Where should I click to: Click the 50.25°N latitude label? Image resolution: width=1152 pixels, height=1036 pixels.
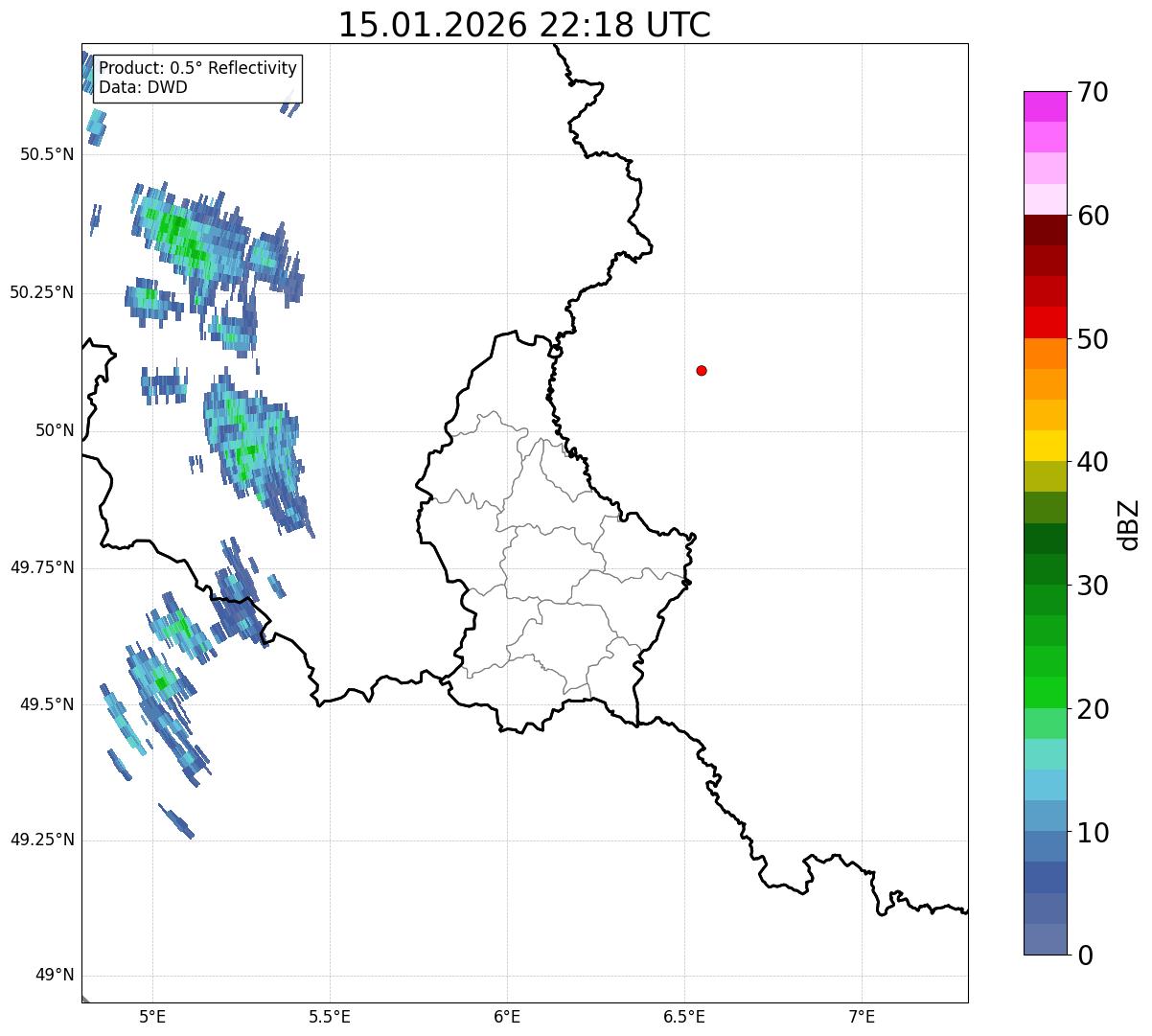click(42, 292)
